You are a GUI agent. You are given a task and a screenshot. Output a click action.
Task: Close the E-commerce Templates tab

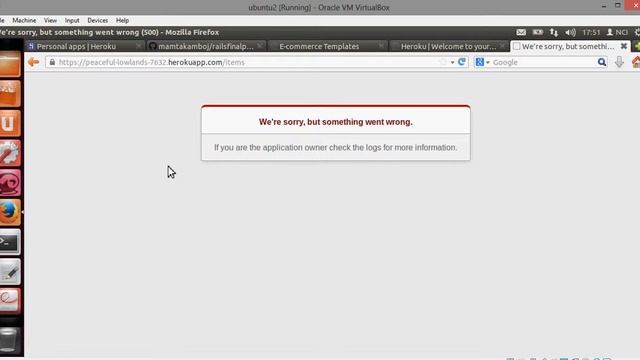point(381,46)
